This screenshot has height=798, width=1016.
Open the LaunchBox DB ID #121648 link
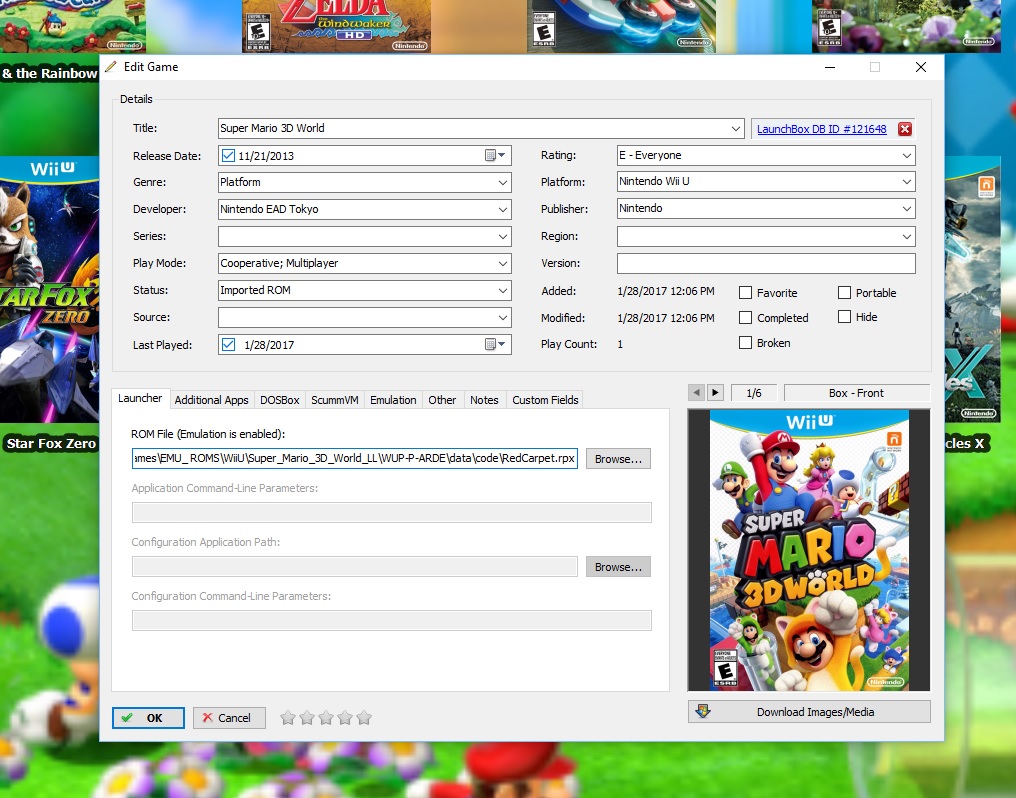pos(822,129)
